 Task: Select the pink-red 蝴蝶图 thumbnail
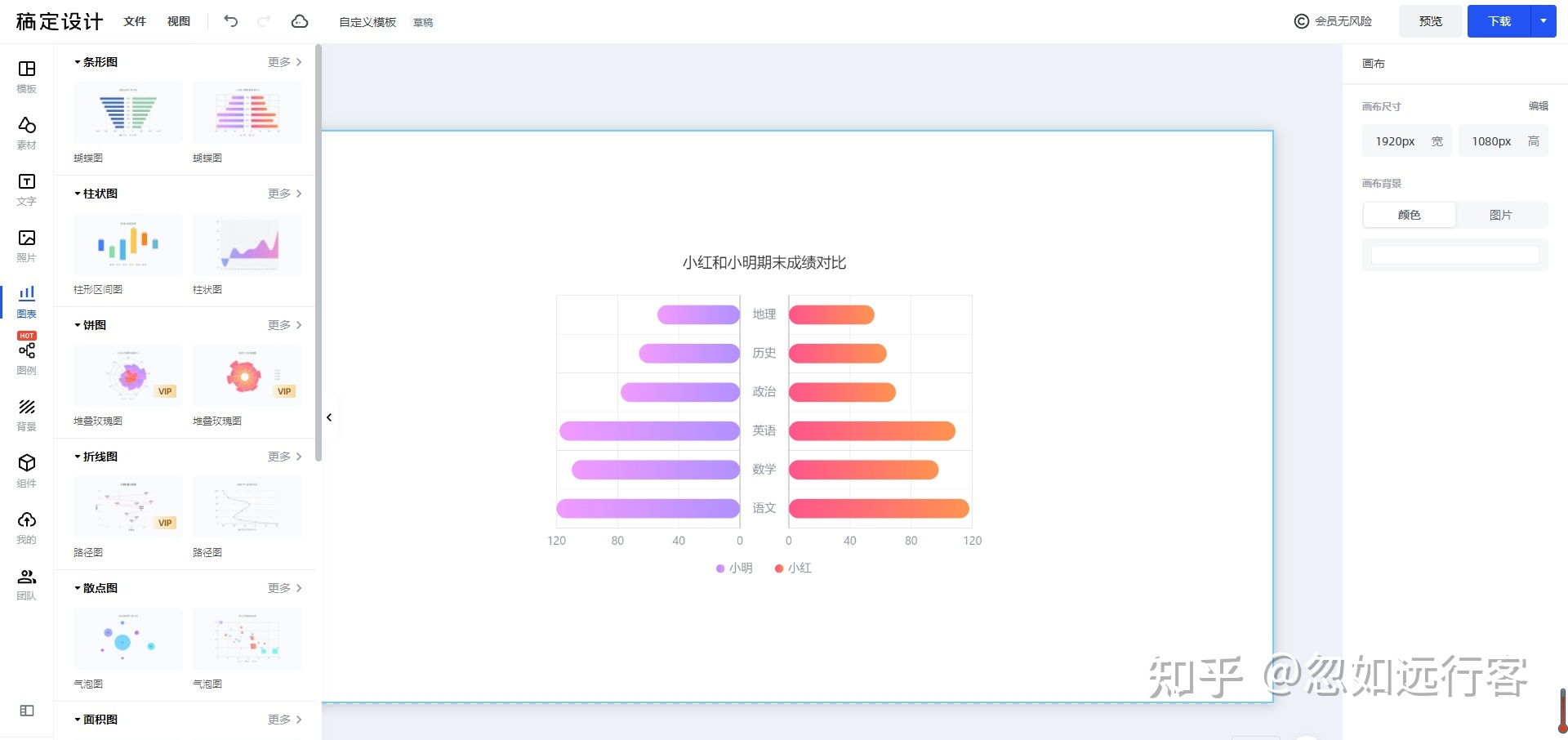[x=247, y=113]
